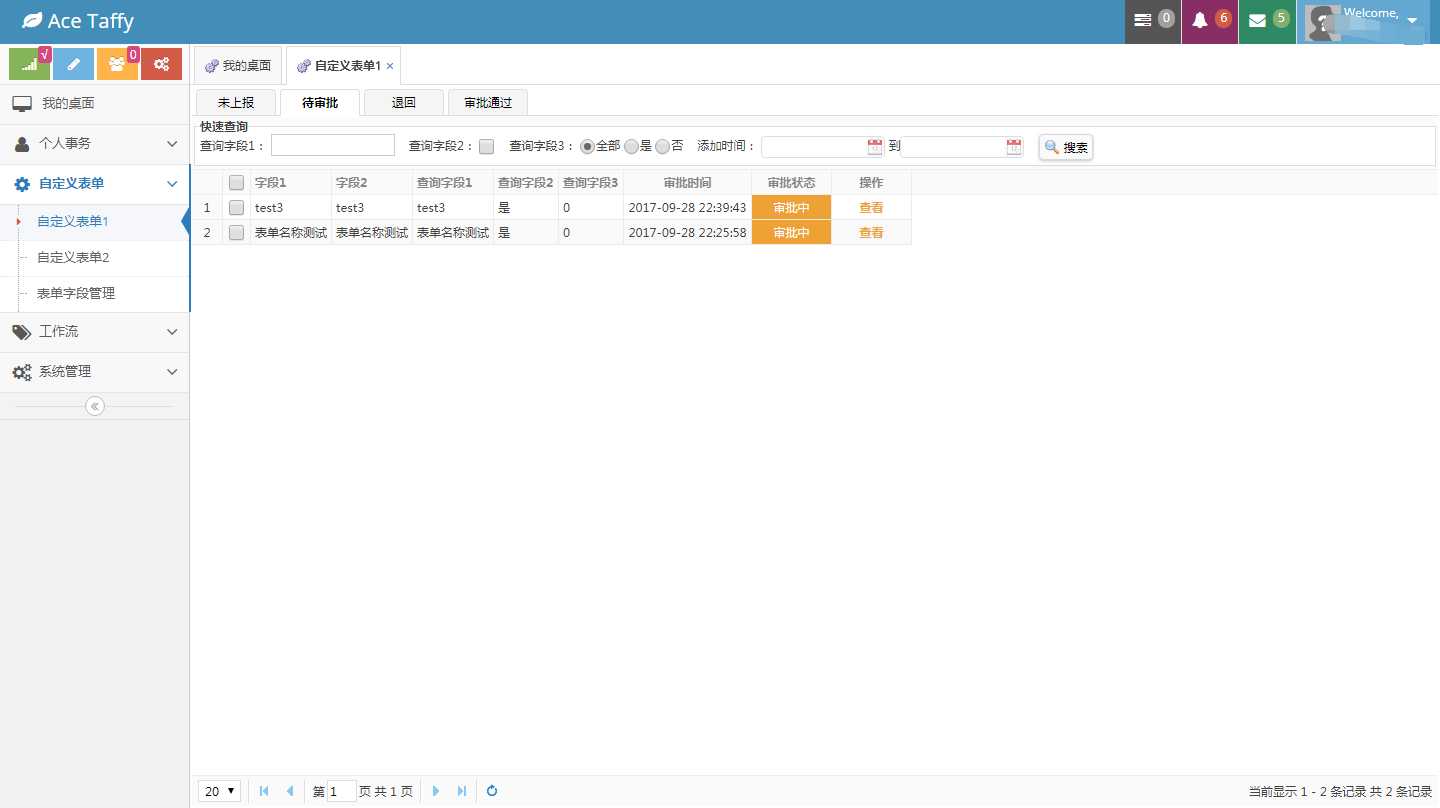Click the red settings cogs shortcut button
The width and height of the screenshot is (1440, 808).
coord(161,64)
